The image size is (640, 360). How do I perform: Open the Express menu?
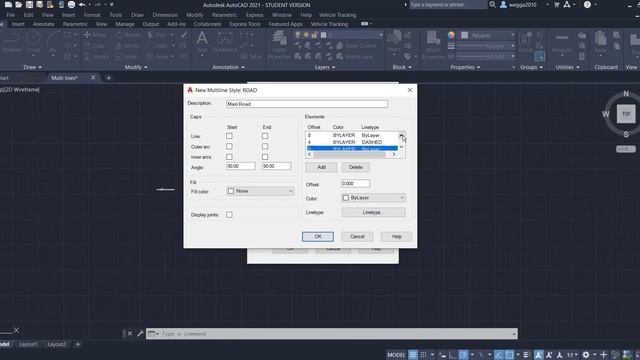(x=254, y=15)
